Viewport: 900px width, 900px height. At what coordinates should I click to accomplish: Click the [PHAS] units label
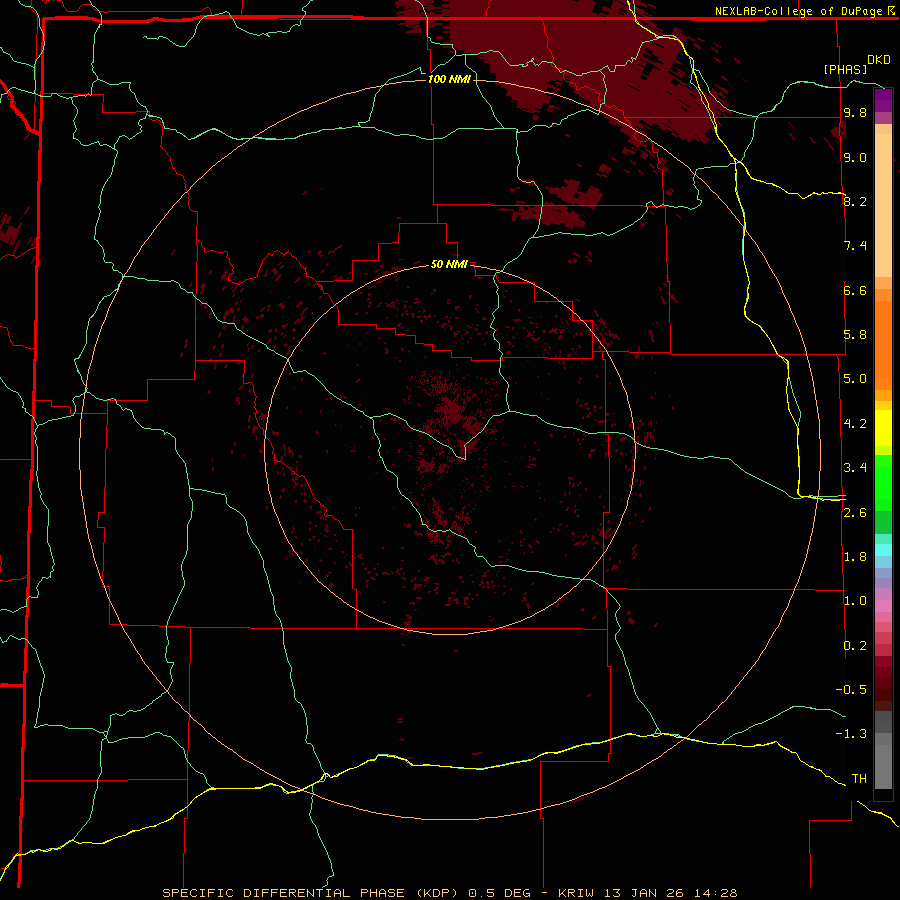click(x=845, y=69)
